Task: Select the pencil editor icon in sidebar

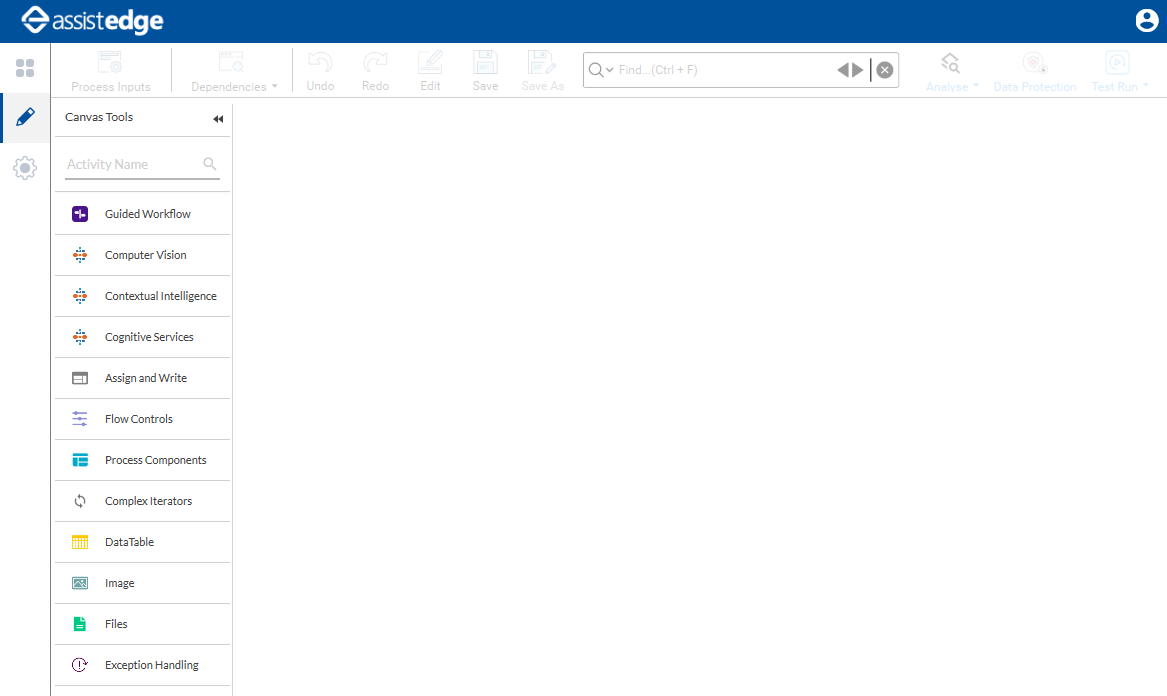Action: click(x=25, y=116)
